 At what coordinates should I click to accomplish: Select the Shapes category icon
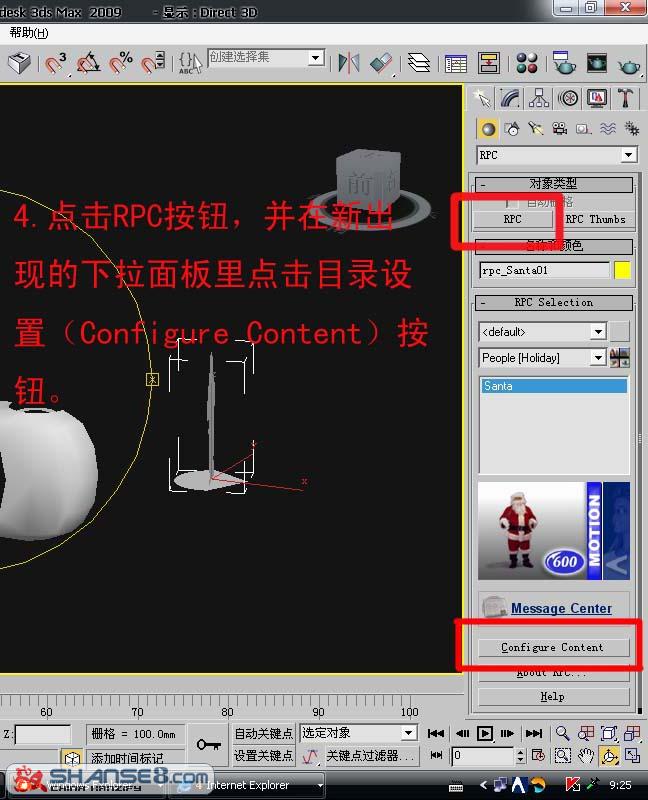512,129
